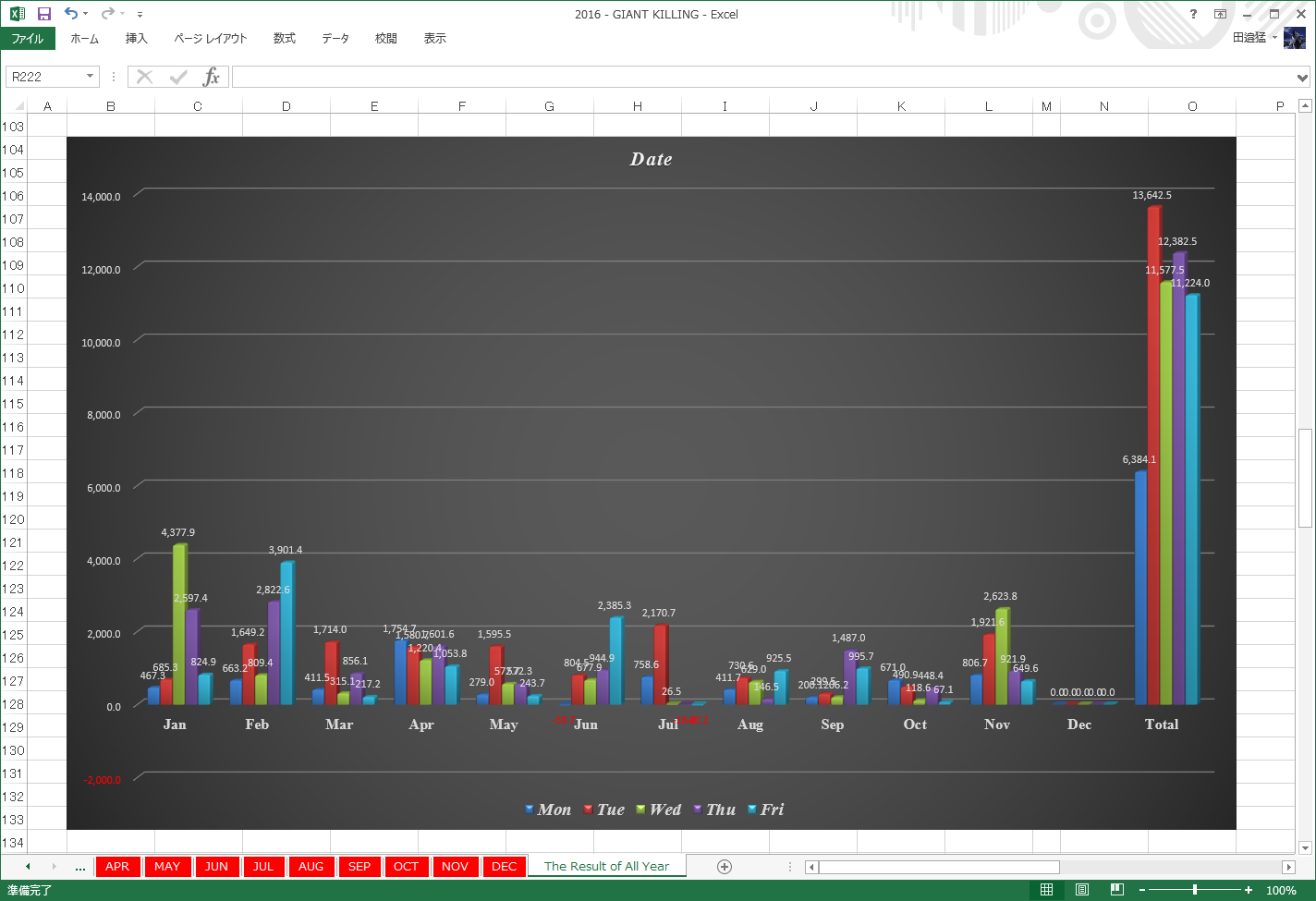Switch to Normal view in status bar
This screenshot has width=1316, height=901.
pyautogui.click(x=1046, y=890)
